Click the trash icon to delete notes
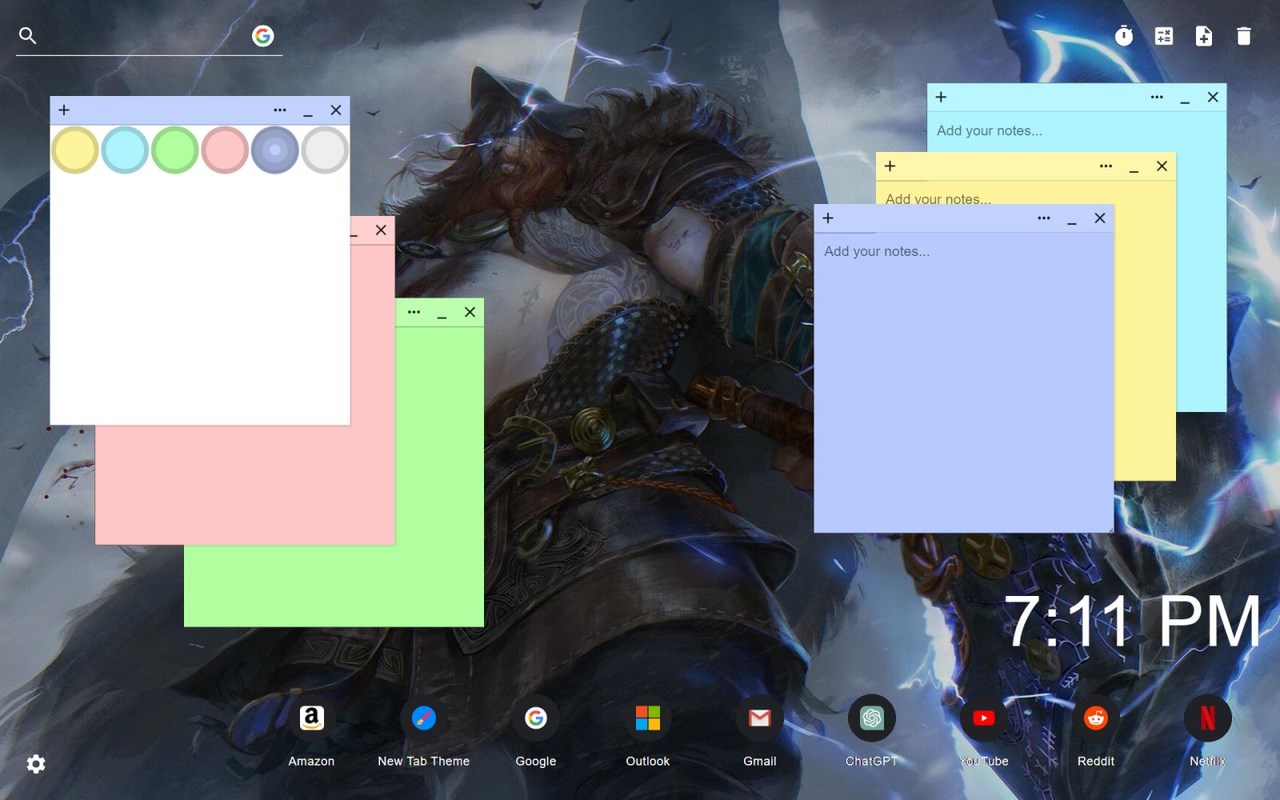The width and height of the screenshot is (1280, 800). point(1244,36)
